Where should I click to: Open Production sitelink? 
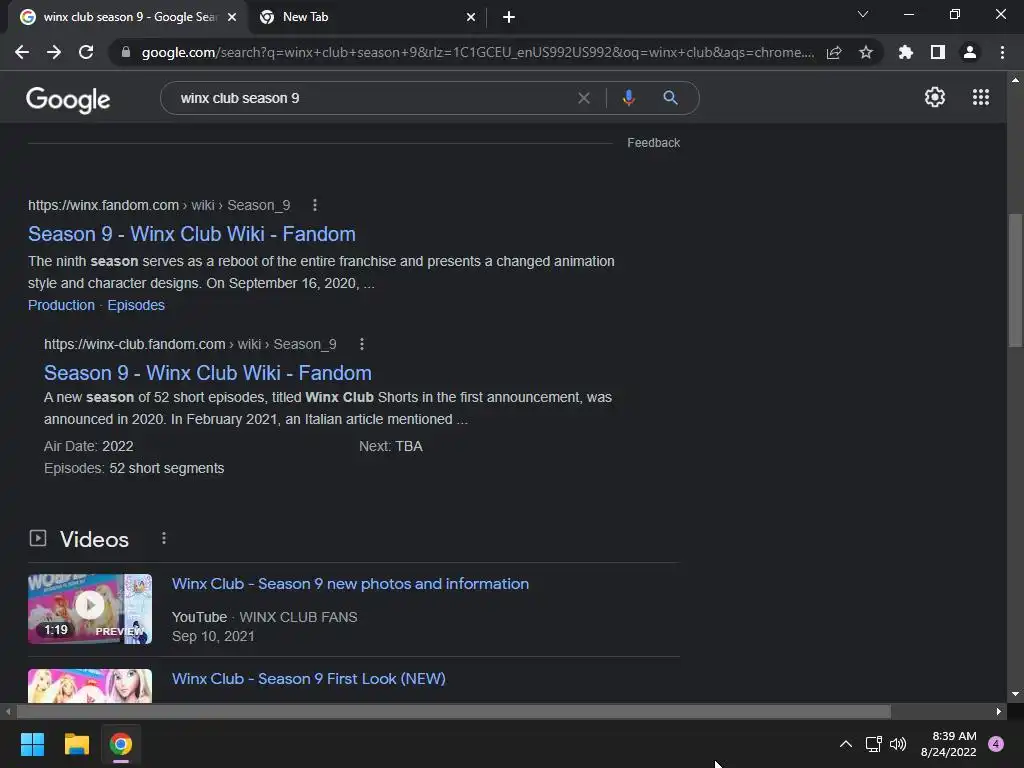click(x=61, y=305)
